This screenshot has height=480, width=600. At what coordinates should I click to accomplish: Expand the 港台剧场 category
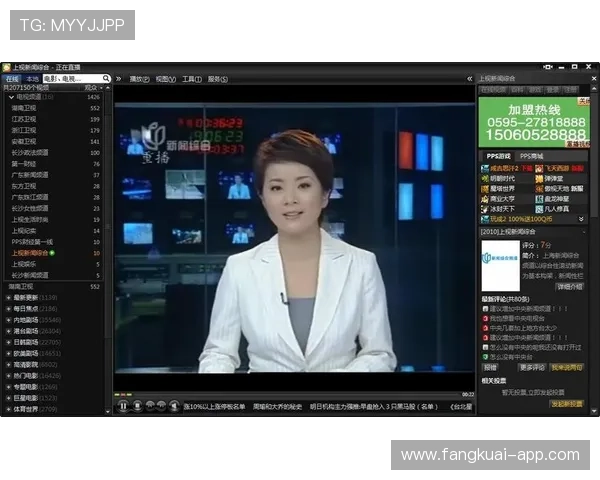(8, 331)
